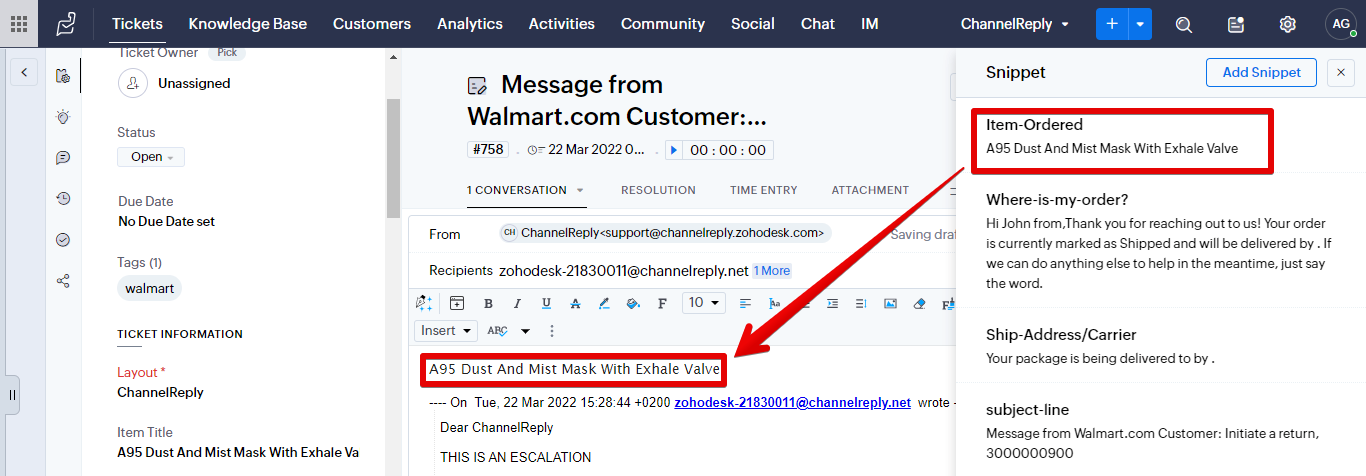Screen dimensions: 1366x476
Task: Expand the ChannelReply department dropdown
Action: 1015,24
